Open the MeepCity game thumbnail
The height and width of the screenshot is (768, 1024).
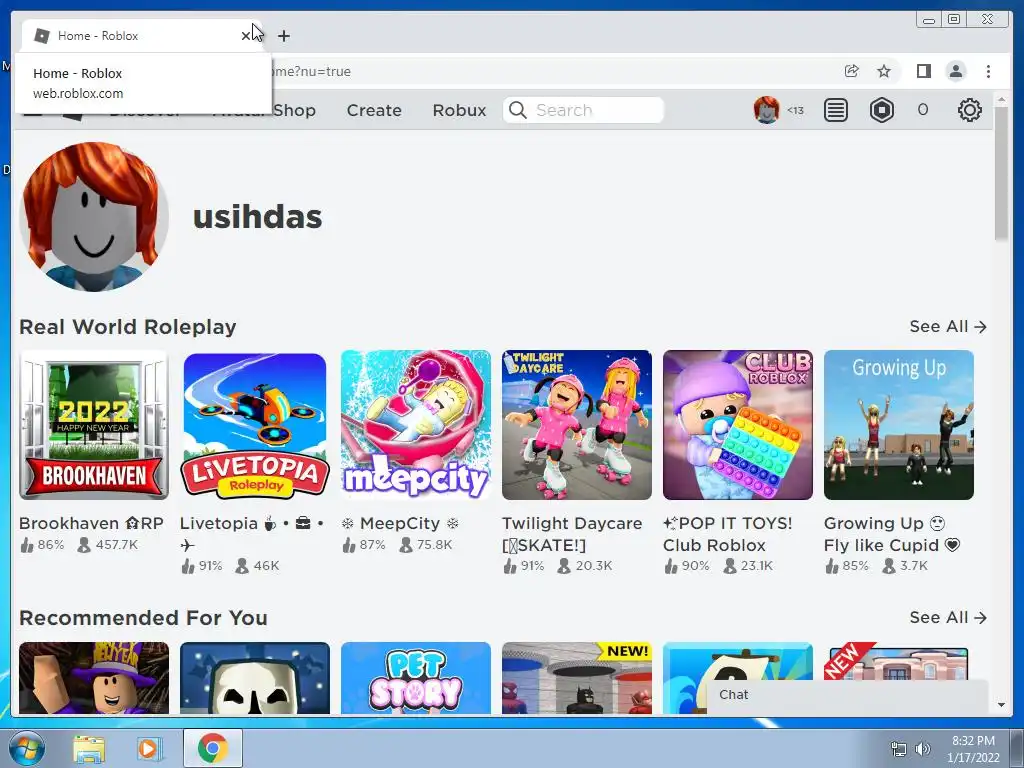tap(416, 425)
